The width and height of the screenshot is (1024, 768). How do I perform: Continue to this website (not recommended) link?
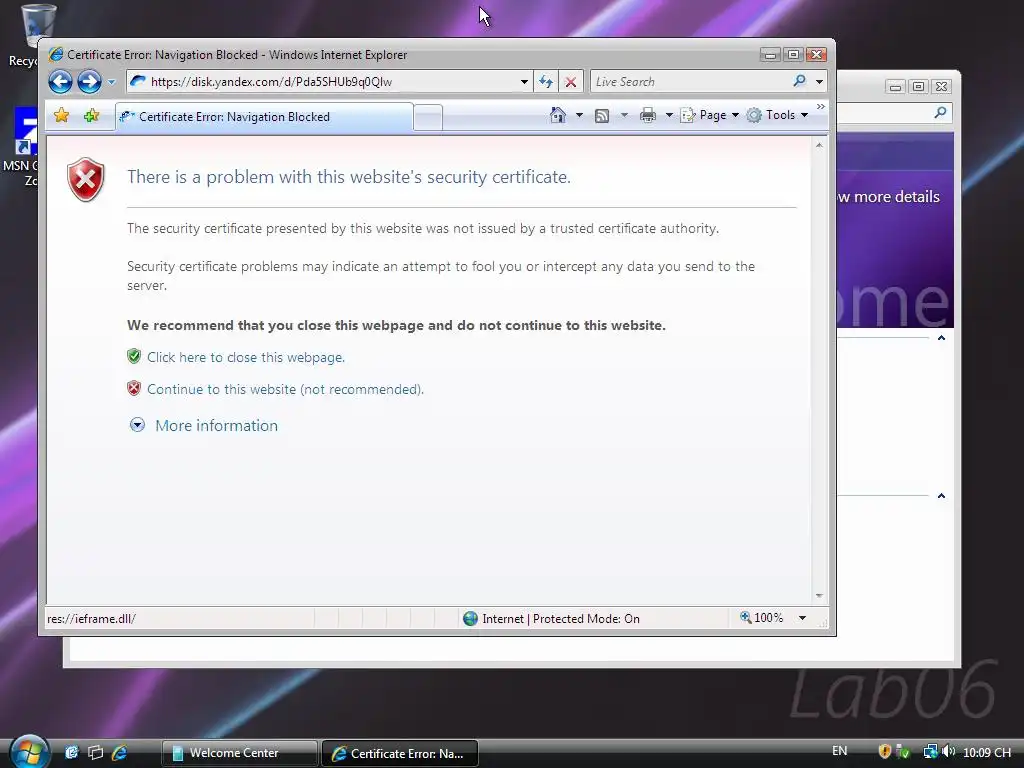pos(285,389)
